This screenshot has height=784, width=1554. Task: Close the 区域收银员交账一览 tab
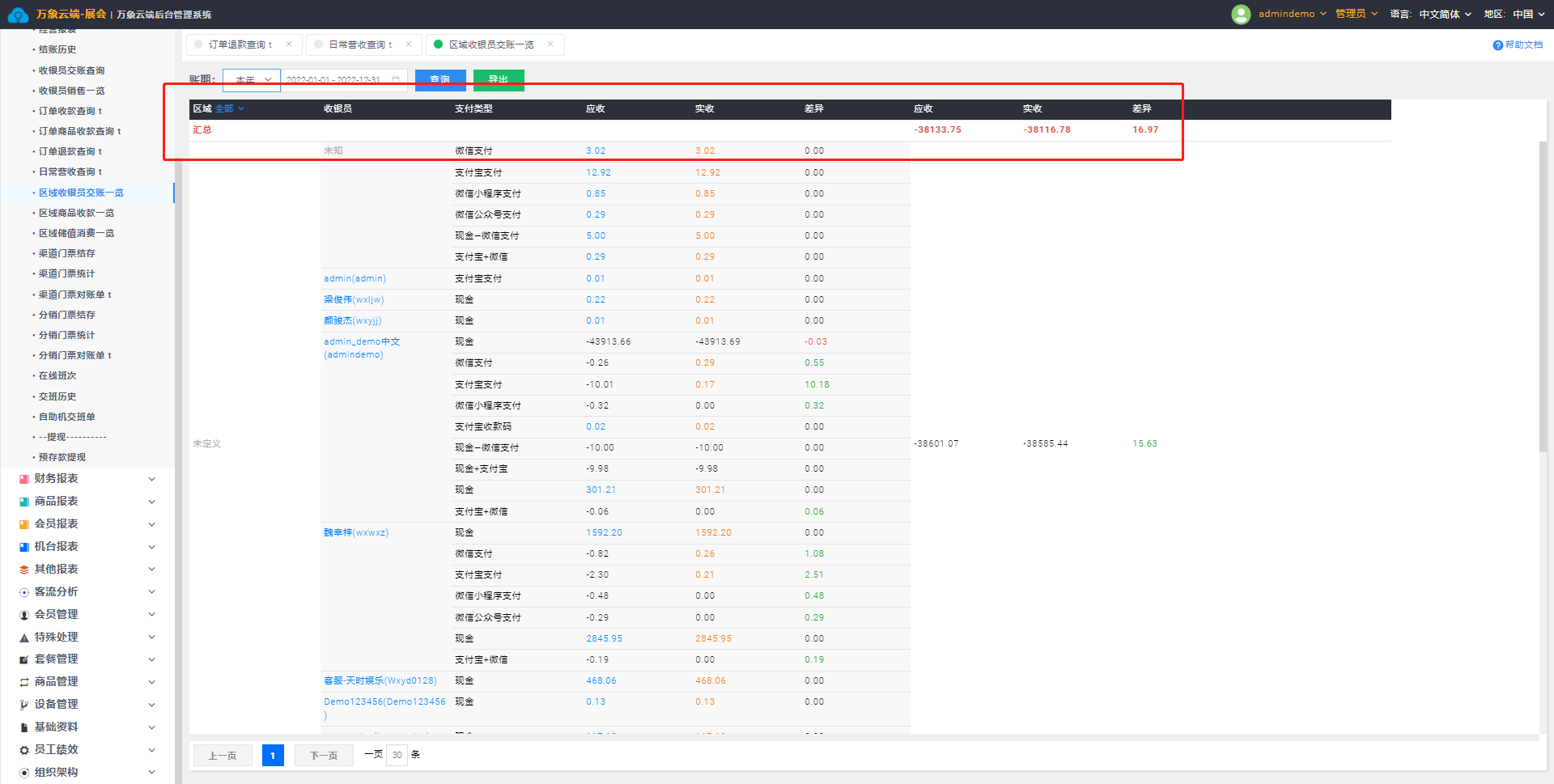click(550, 44)
